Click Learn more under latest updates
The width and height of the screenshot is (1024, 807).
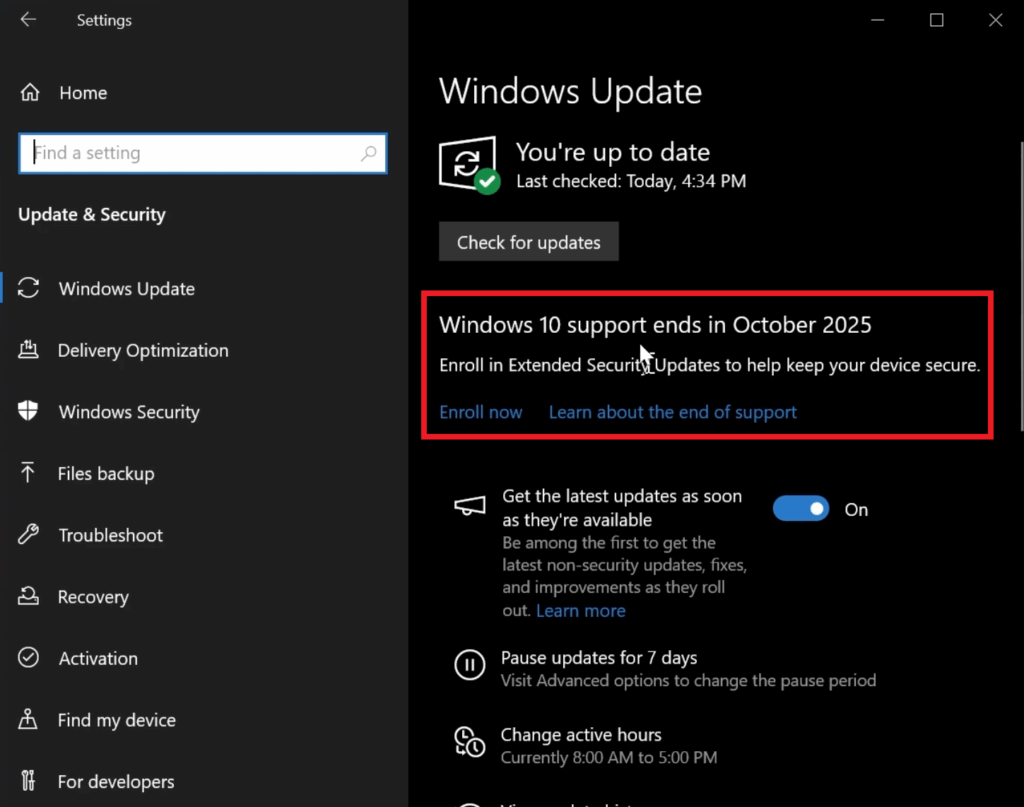[580, 611]
